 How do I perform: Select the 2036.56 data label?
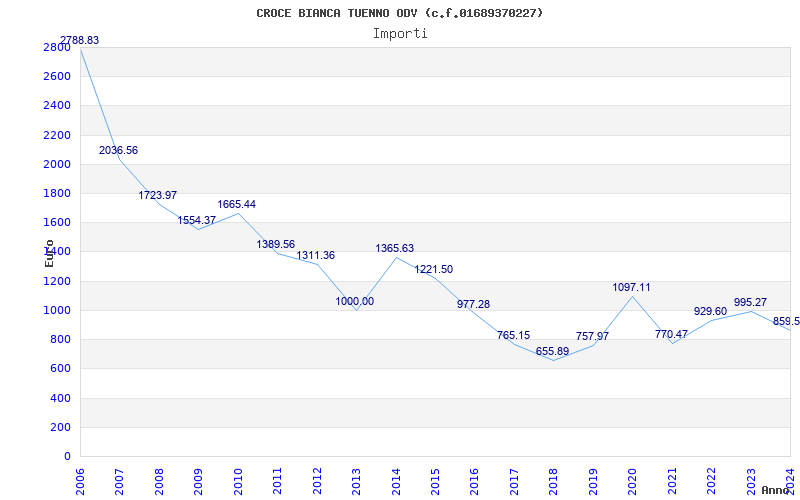118,151
